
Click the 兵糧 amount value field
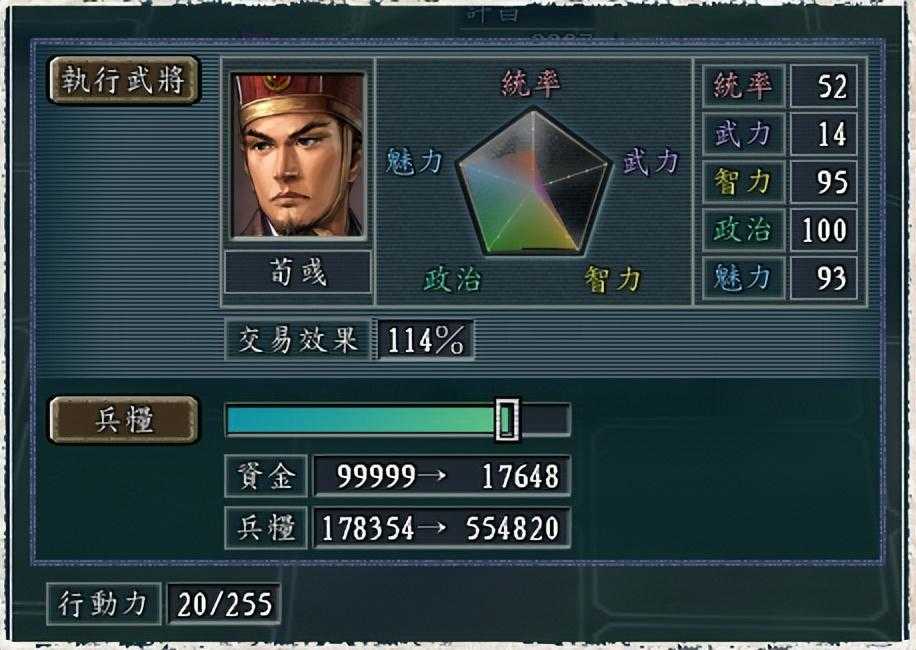tap(442, 528)
